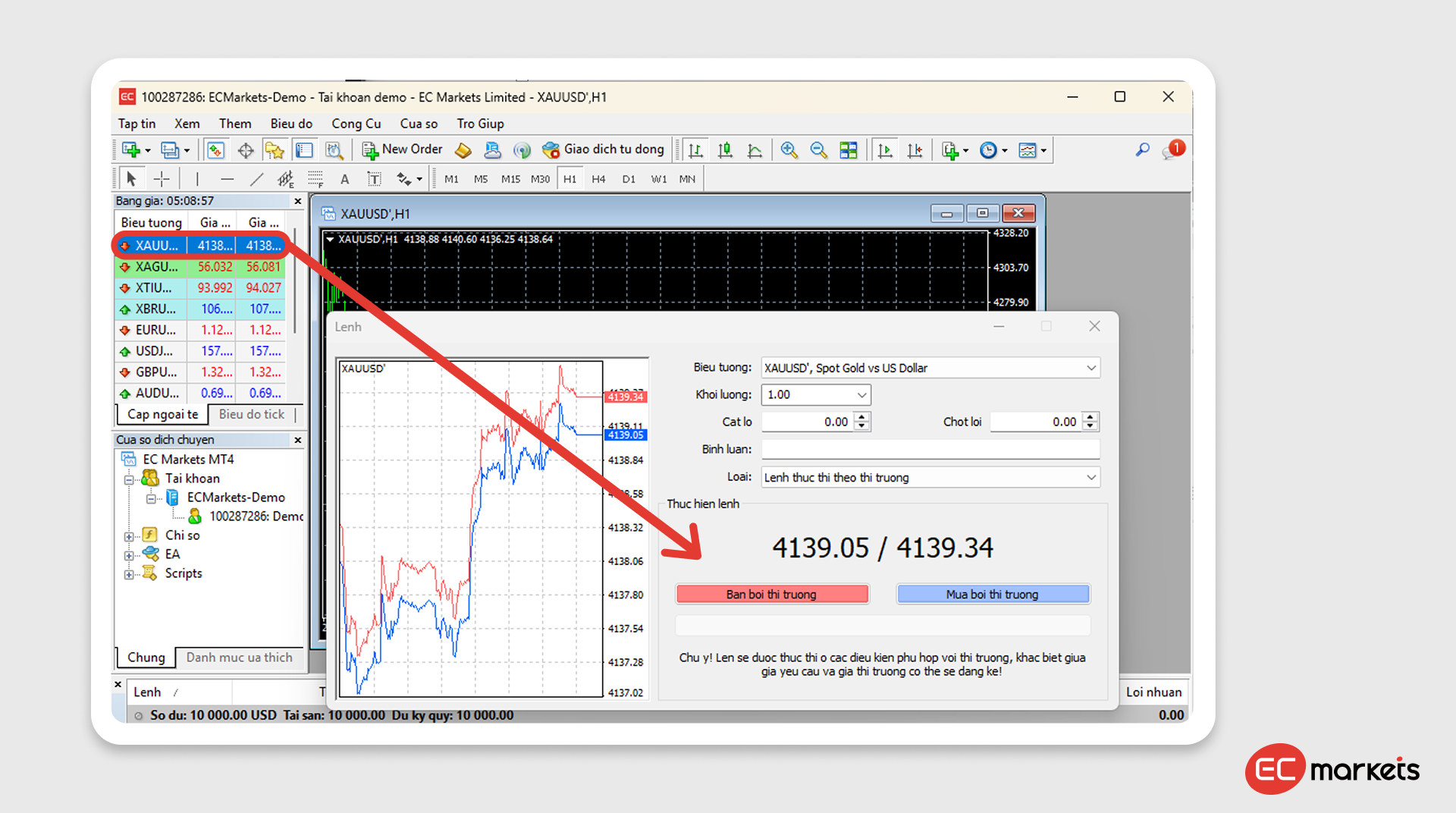Toggle the Navigator folder-star icon
The height and width of the screenshot is (813, 1456).
(275, 150)
